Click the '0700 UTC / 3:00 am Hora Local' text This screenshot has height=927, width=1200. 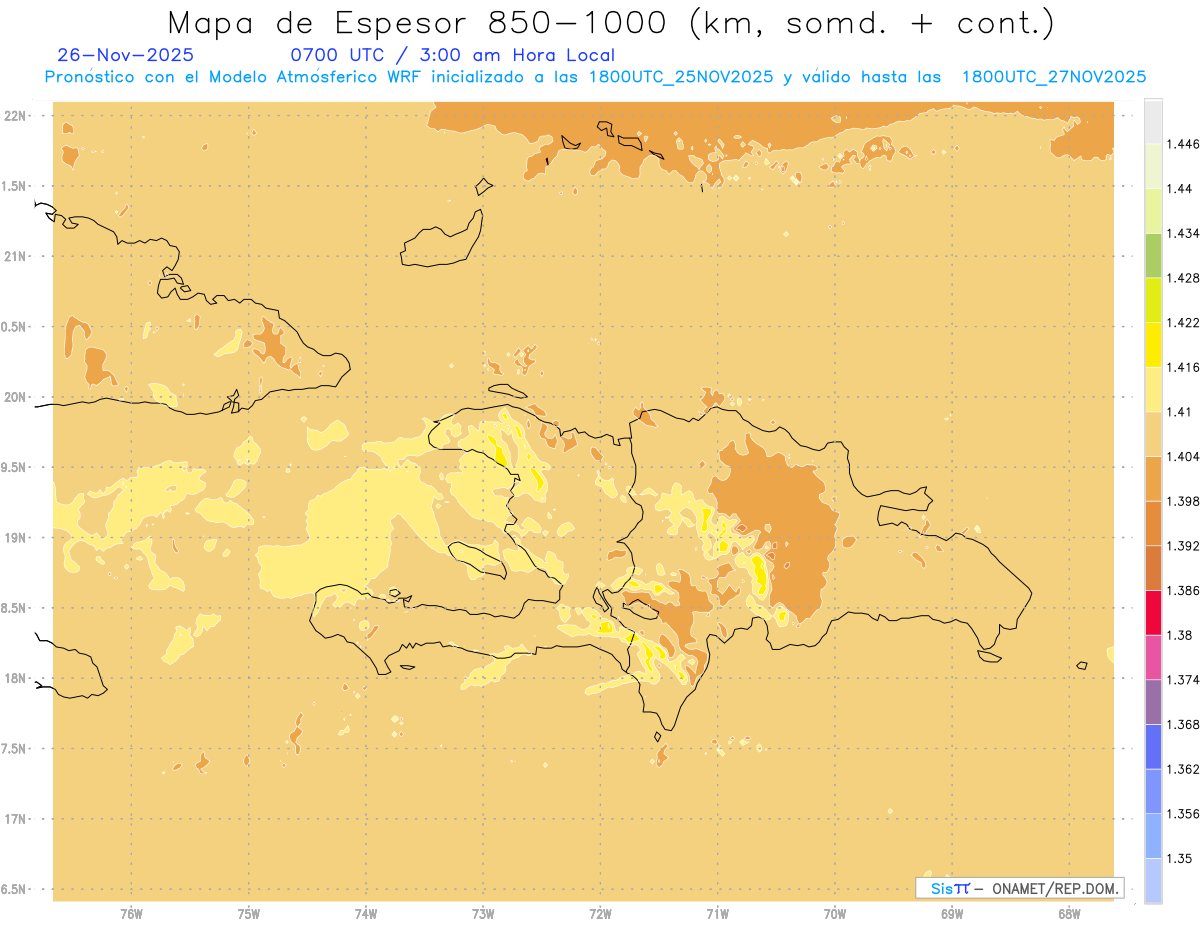pos(452,55)
